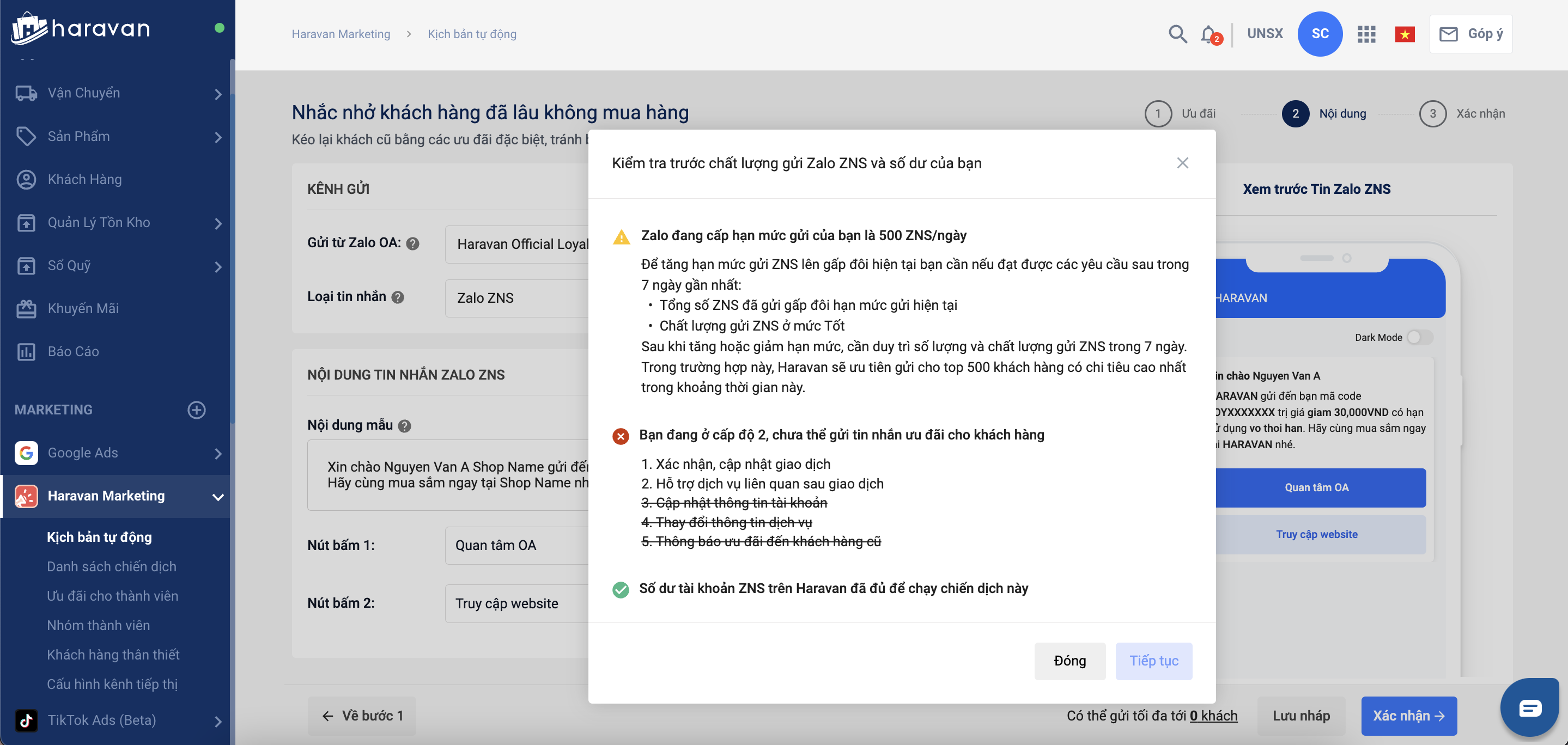Open the Loại tin nhắn Zalo ZNS dropdown
1568x745 pixels.
tap(517, 298)
